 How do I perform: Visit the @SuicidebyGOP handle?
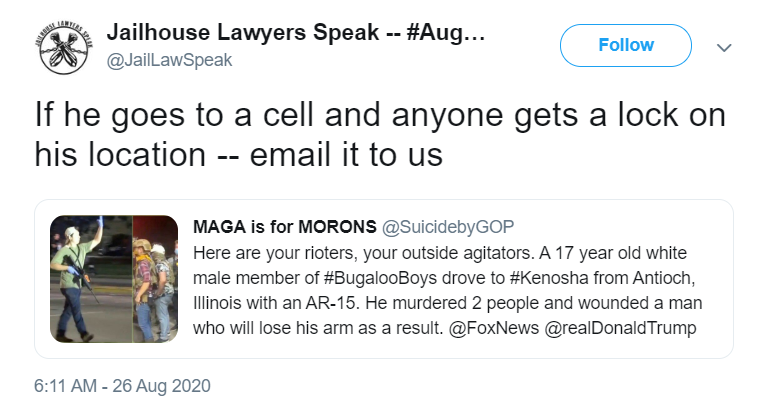coord(448,227)
